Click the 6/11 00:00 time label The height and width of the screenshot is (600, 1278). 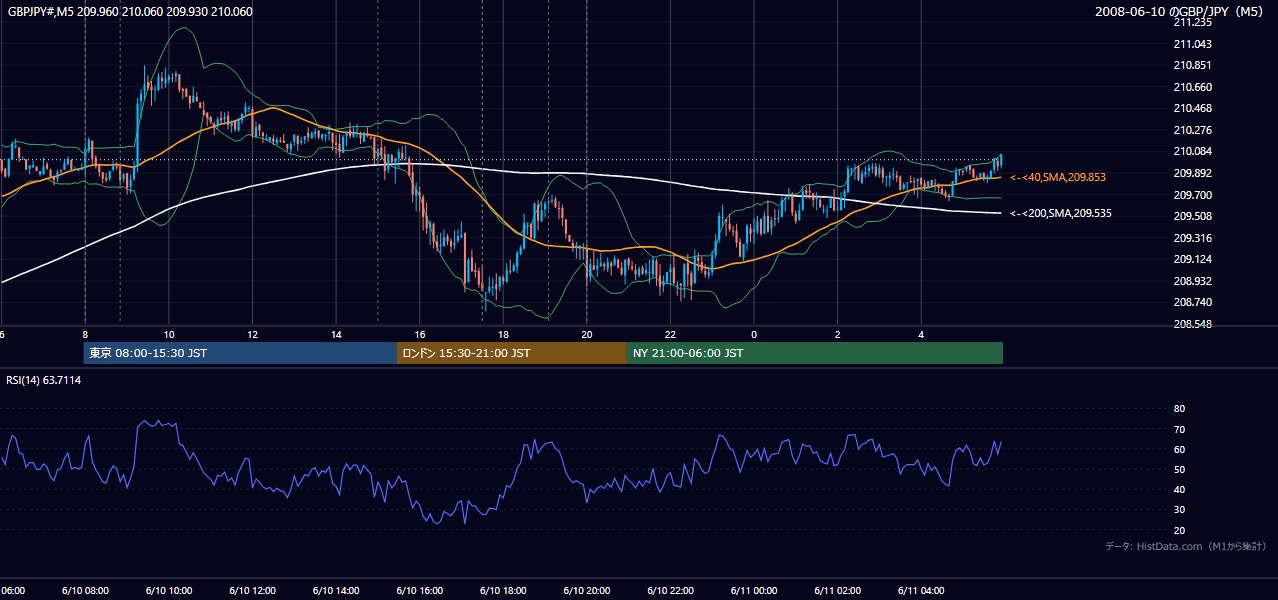[753, 591]
